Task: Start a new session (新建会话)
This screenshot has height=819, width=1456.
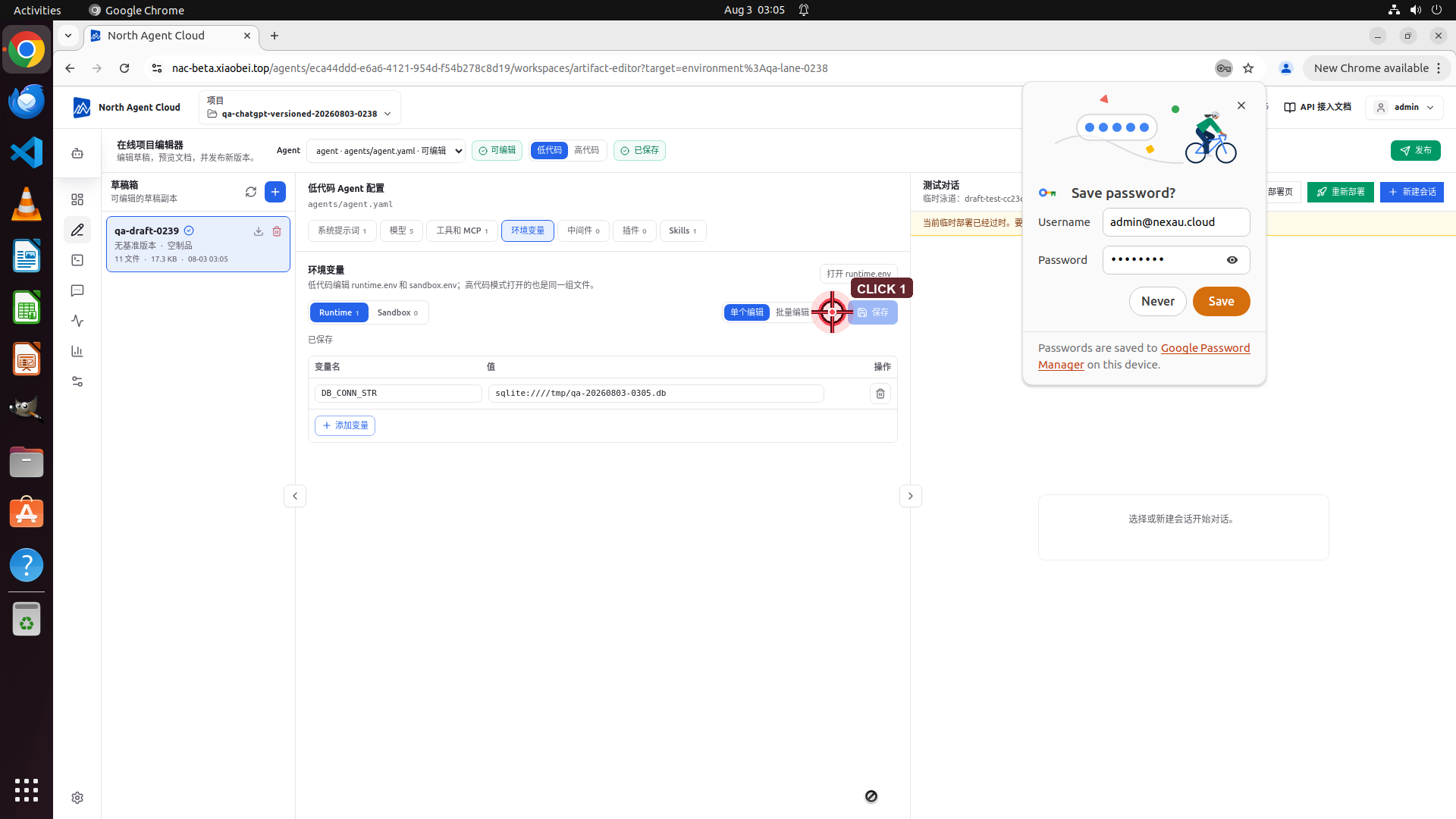Action: pos(1411,192)
